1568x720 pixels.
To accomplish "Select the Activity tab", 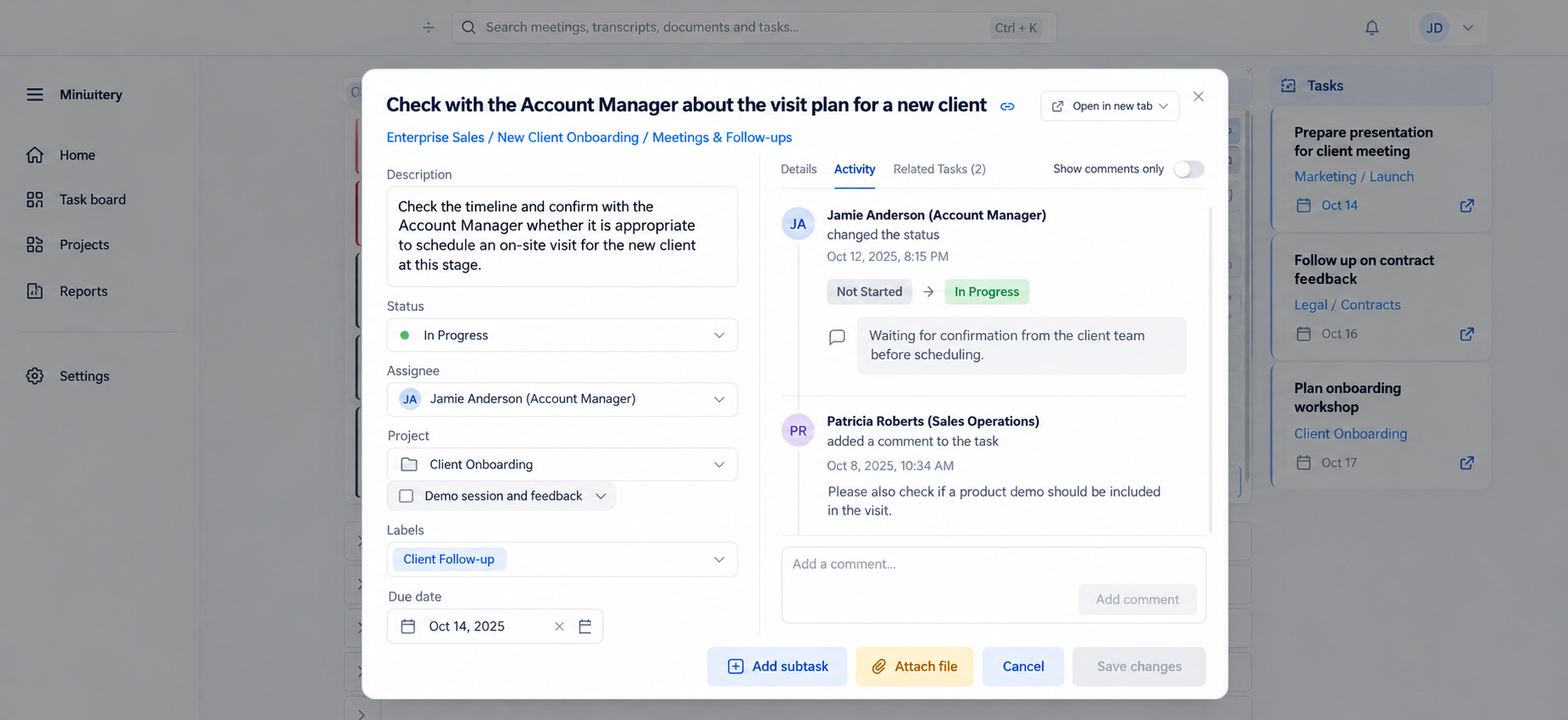I will 854,169.
